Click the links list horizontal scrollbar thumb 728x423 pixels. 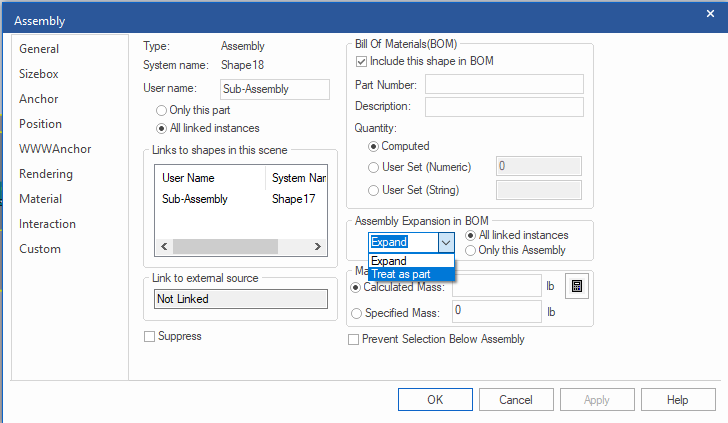tap(225, 247)
